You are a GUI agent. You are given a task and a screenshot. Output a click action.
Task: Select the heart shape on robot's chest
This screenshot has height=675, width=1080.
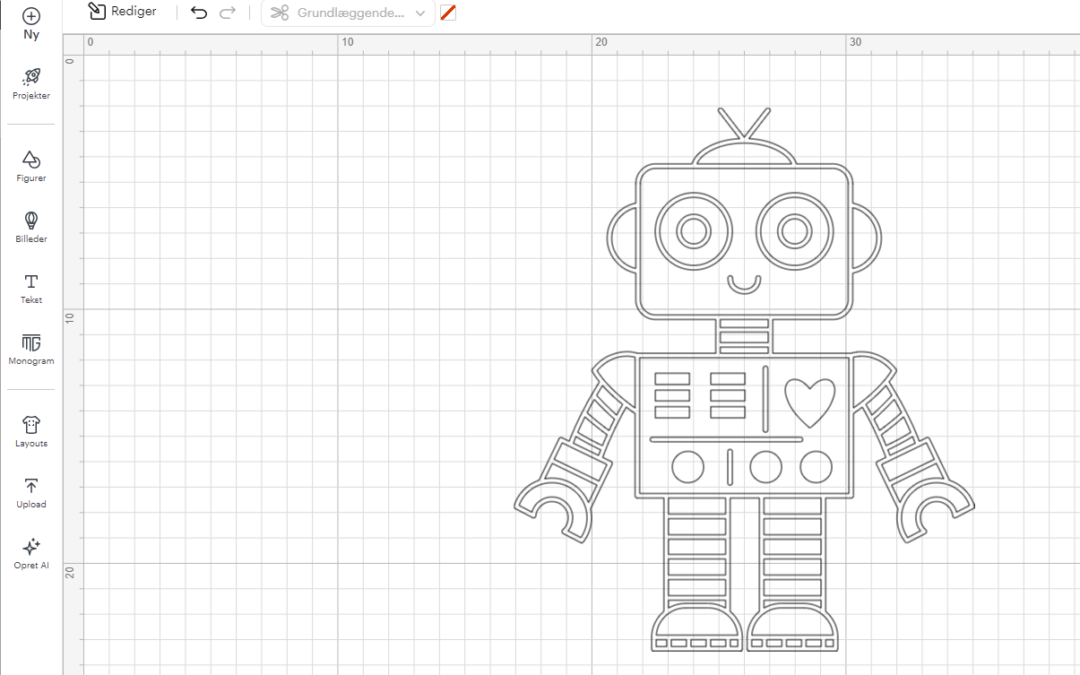tap(809, 400)
